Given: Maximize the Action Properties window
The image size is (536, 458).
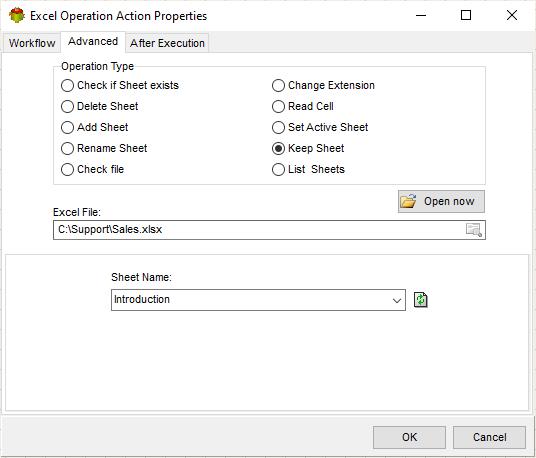Looking at the screenshot, I should [466, 15].
